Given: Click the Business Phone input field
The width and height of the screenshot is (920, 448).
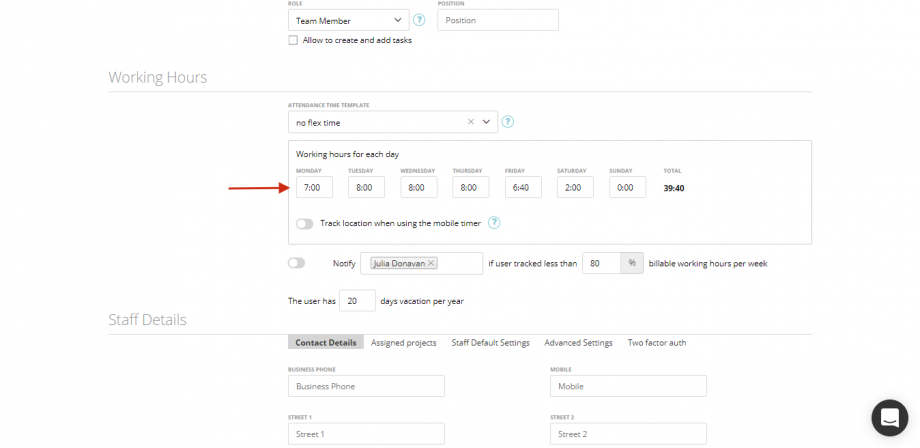Looking at the screenshot, I should click(x=366, y=386).
